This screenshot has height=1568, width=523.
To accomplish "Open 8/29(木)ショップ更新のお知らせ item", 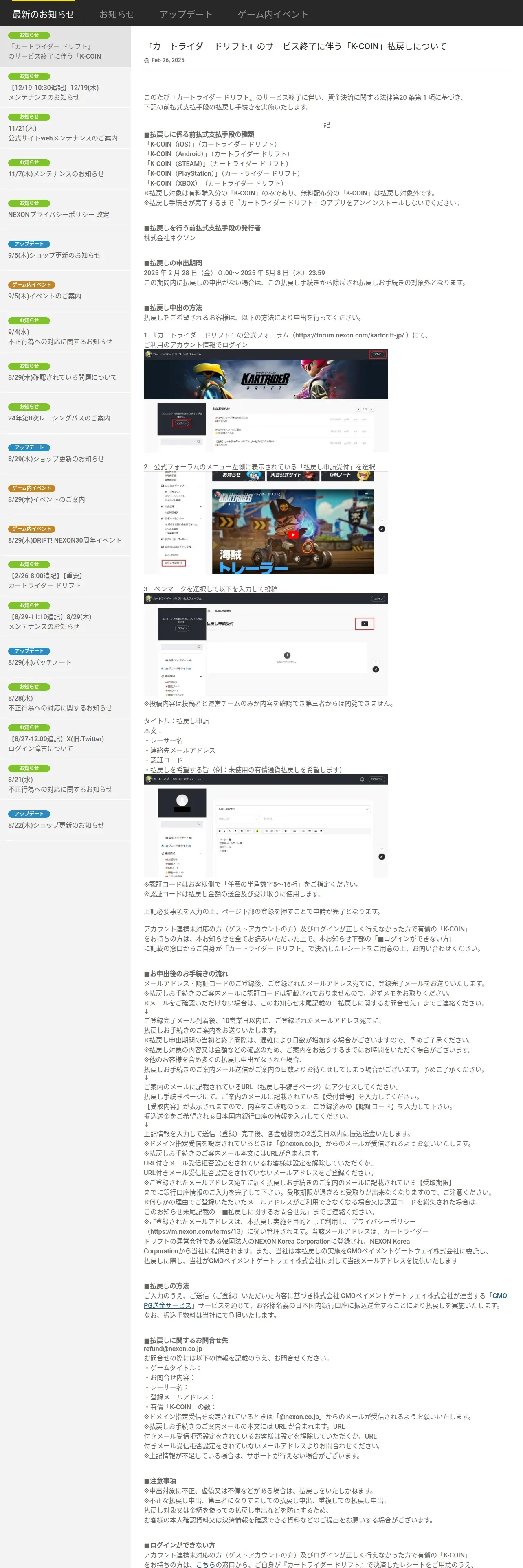I will 65,454.
